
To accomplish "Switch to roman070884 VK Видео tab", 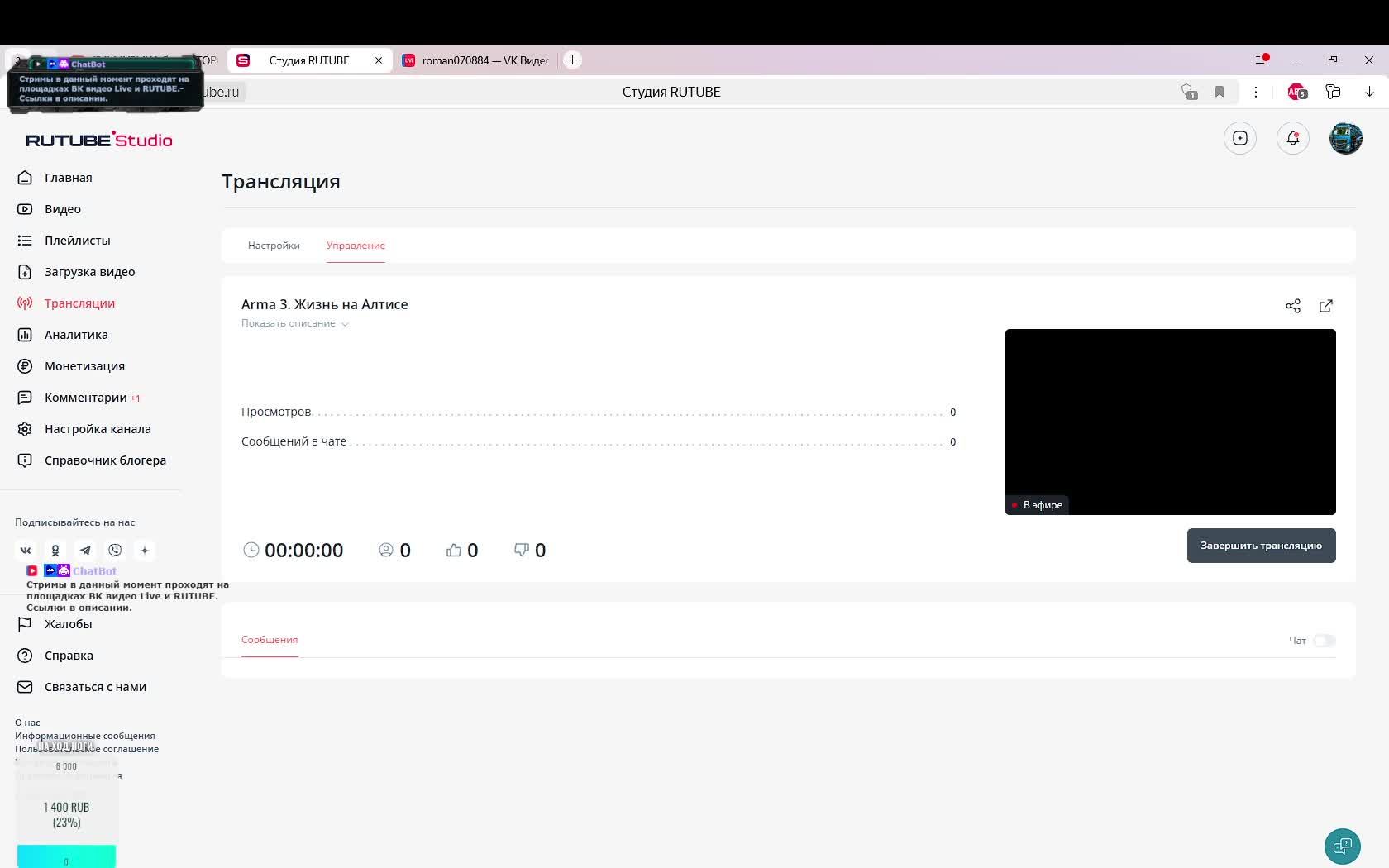I will (x=476, y=60).
